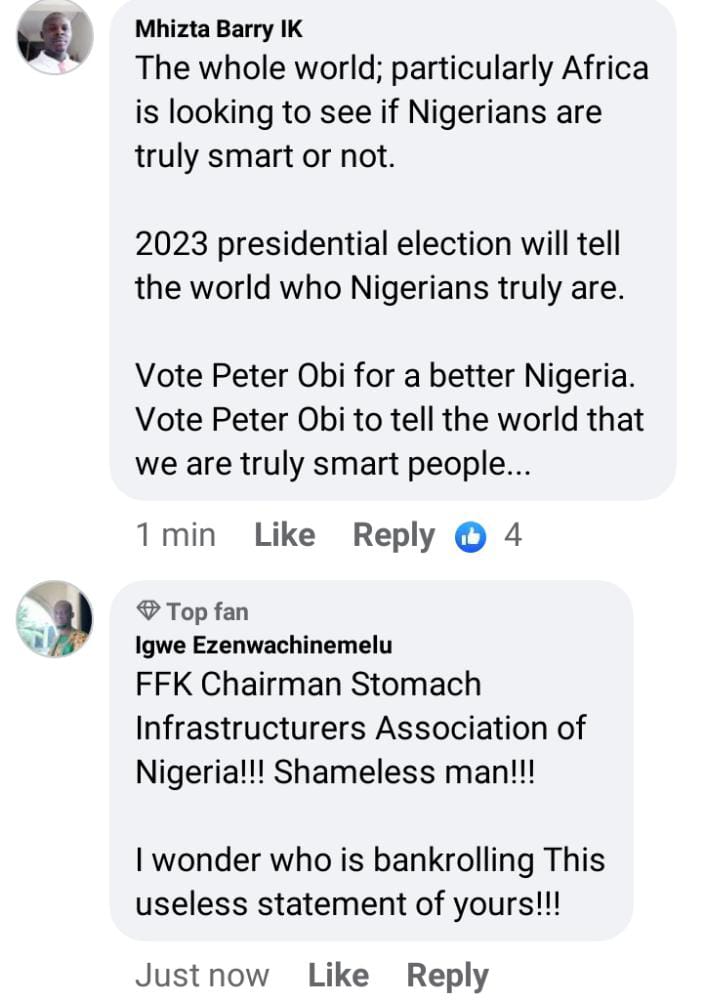Click the "2023 presidential election" paragraph
This screenshot has width=703, height=1000.
point(379,266)
